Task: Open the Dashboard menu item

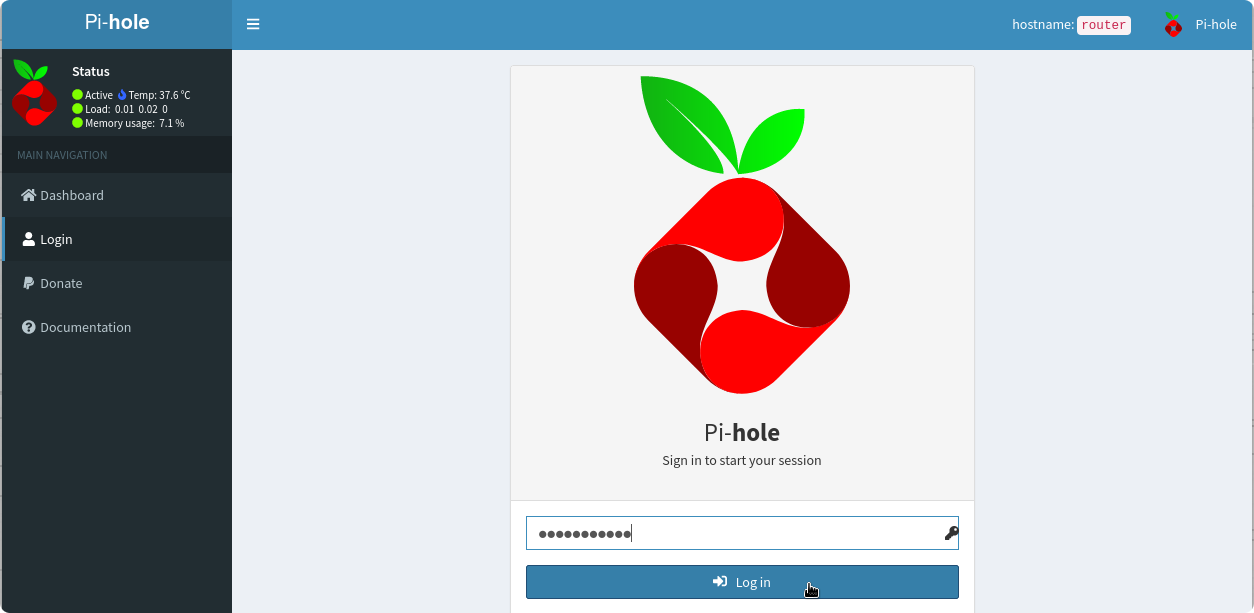Action: (x=117, y=195)
